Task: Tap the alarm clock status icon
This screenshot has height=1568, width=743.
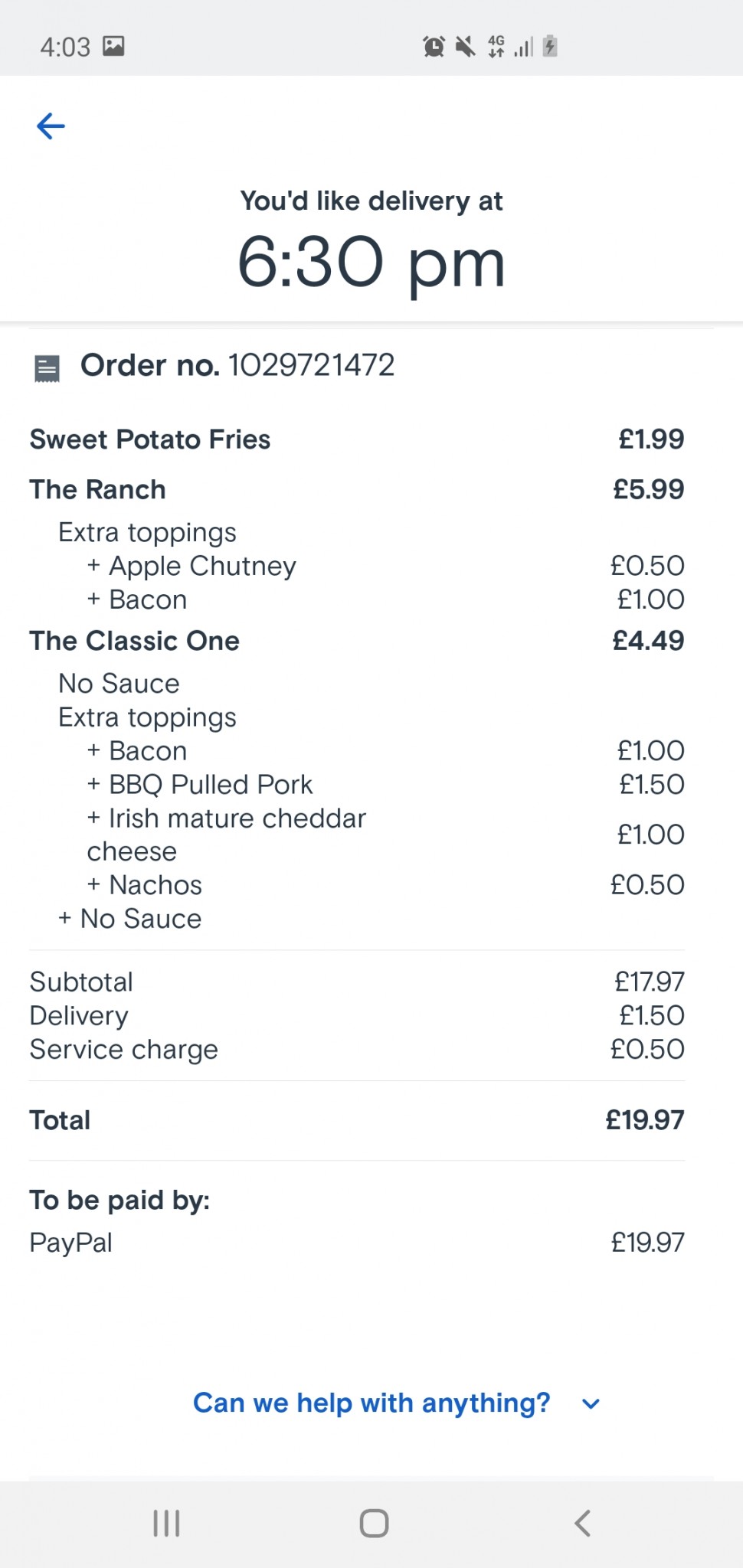Action: click(x=434, y=47)
